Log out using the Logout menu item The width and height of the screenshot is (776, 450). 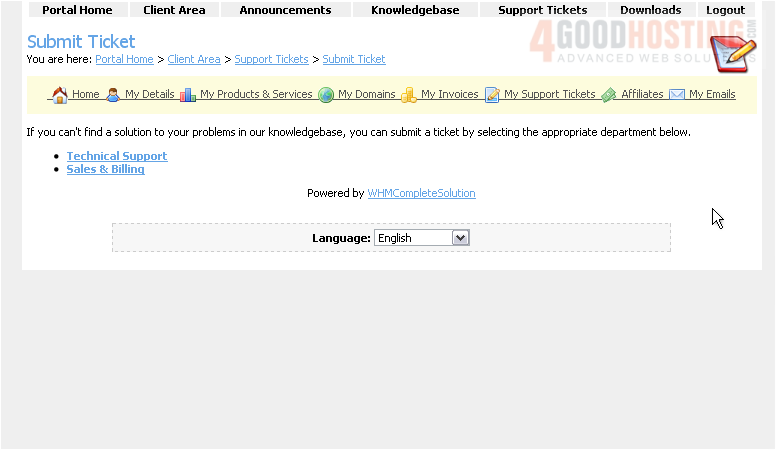click(725, 10)
